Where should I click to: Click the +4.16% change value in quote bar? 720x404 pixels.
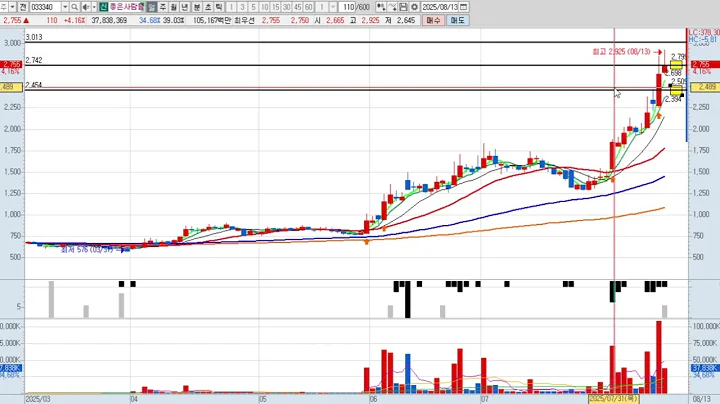coord(74,20)
